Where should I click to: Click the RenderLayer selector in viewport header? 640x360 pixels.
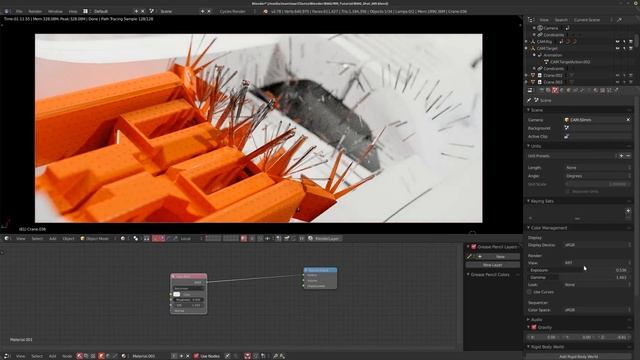pos(324,238)
